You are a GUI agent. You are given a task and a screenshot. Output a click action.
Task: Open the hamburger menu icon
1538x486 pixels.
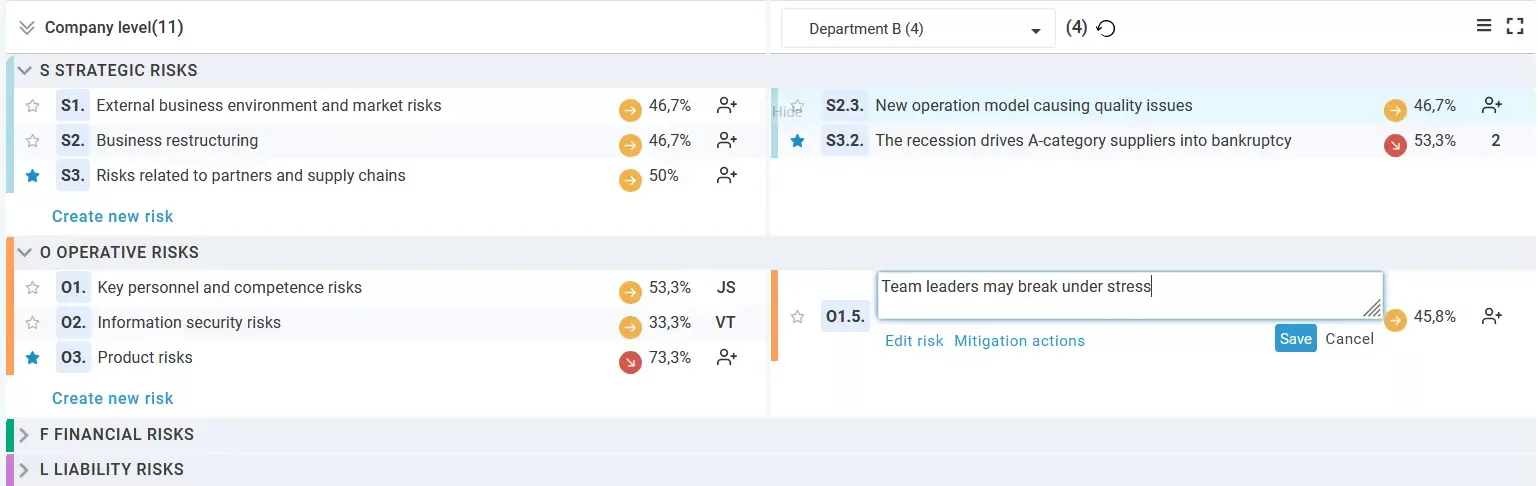click(1484, 27)
